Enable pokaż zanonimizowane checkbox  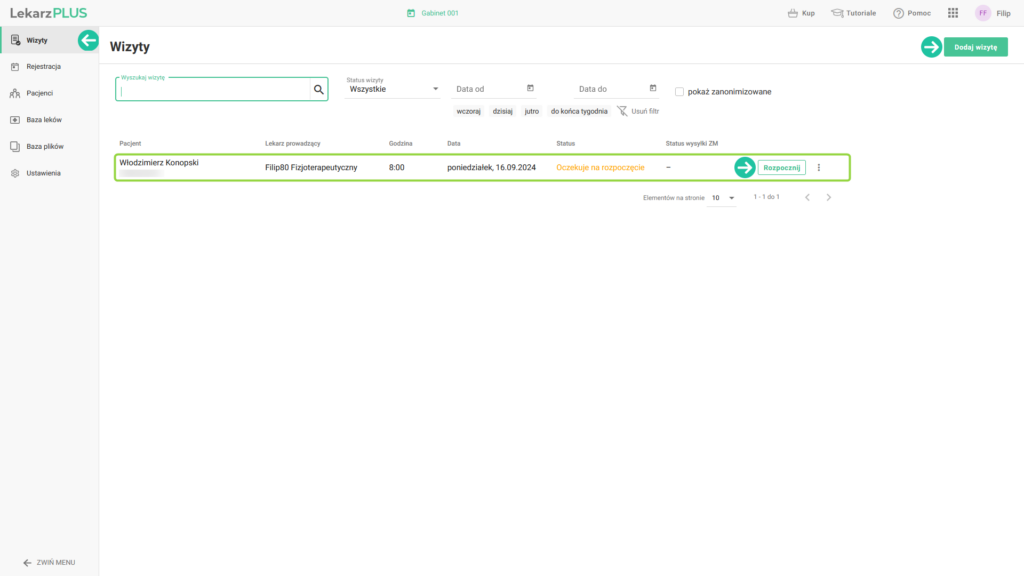tap(679, 91)
